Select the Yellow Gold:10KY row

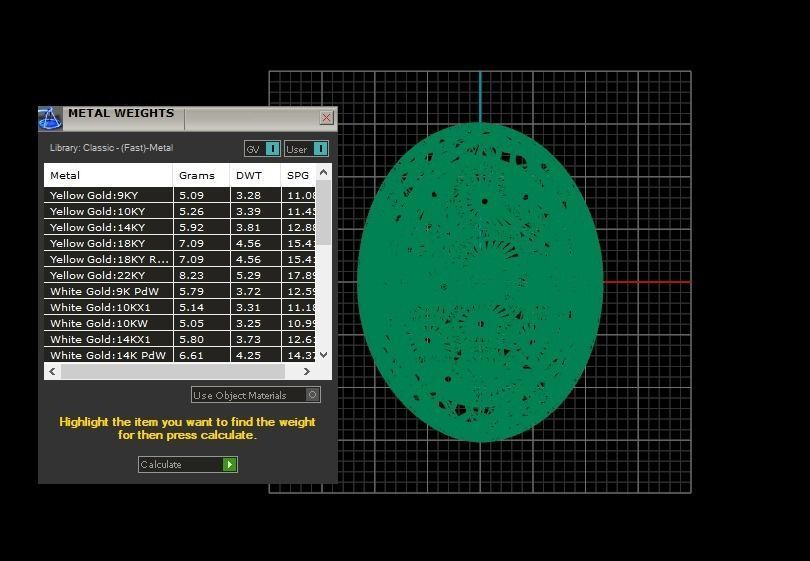(180, 211)
